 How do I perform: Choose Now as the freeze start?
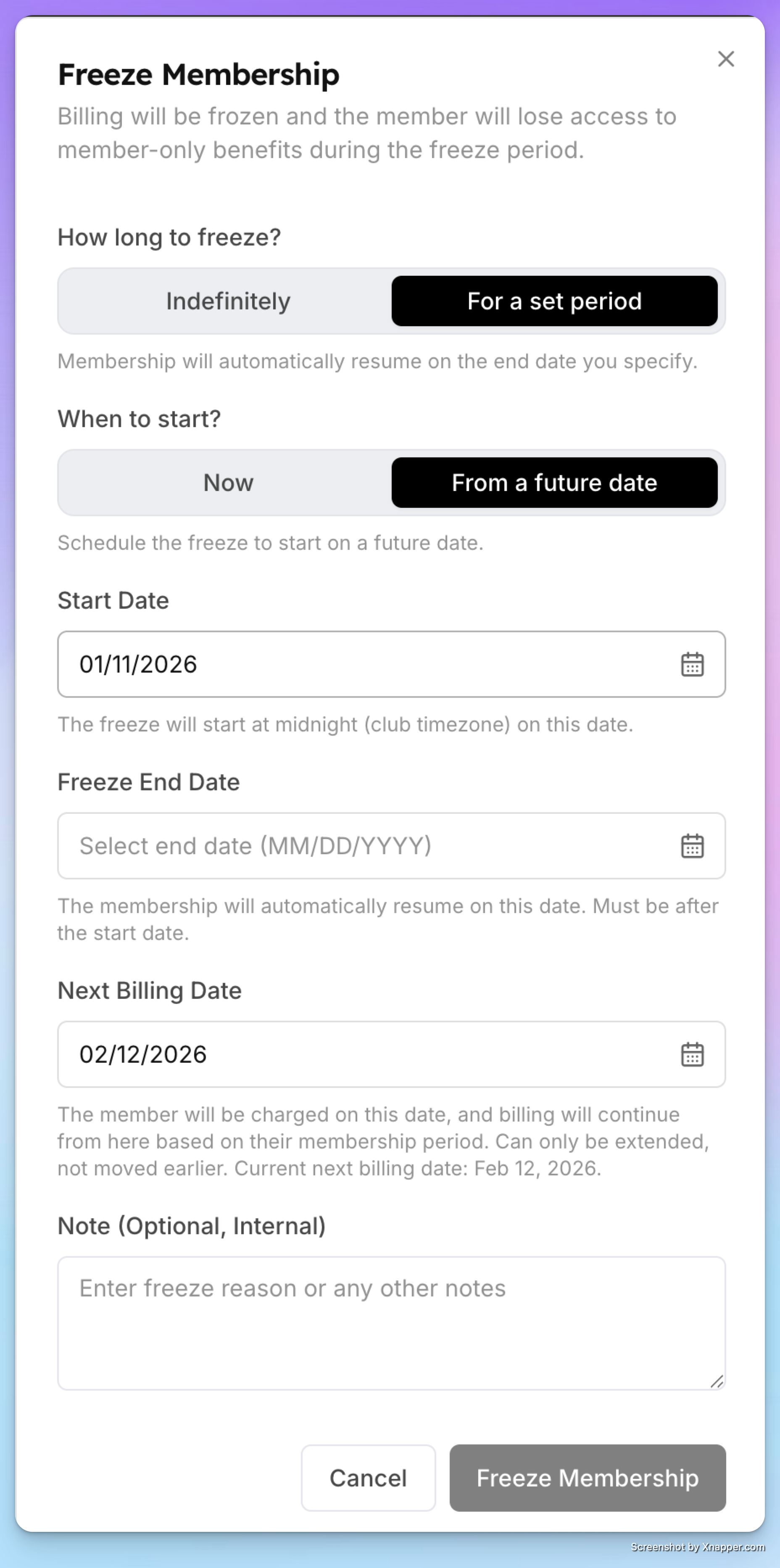coord(228,483)
